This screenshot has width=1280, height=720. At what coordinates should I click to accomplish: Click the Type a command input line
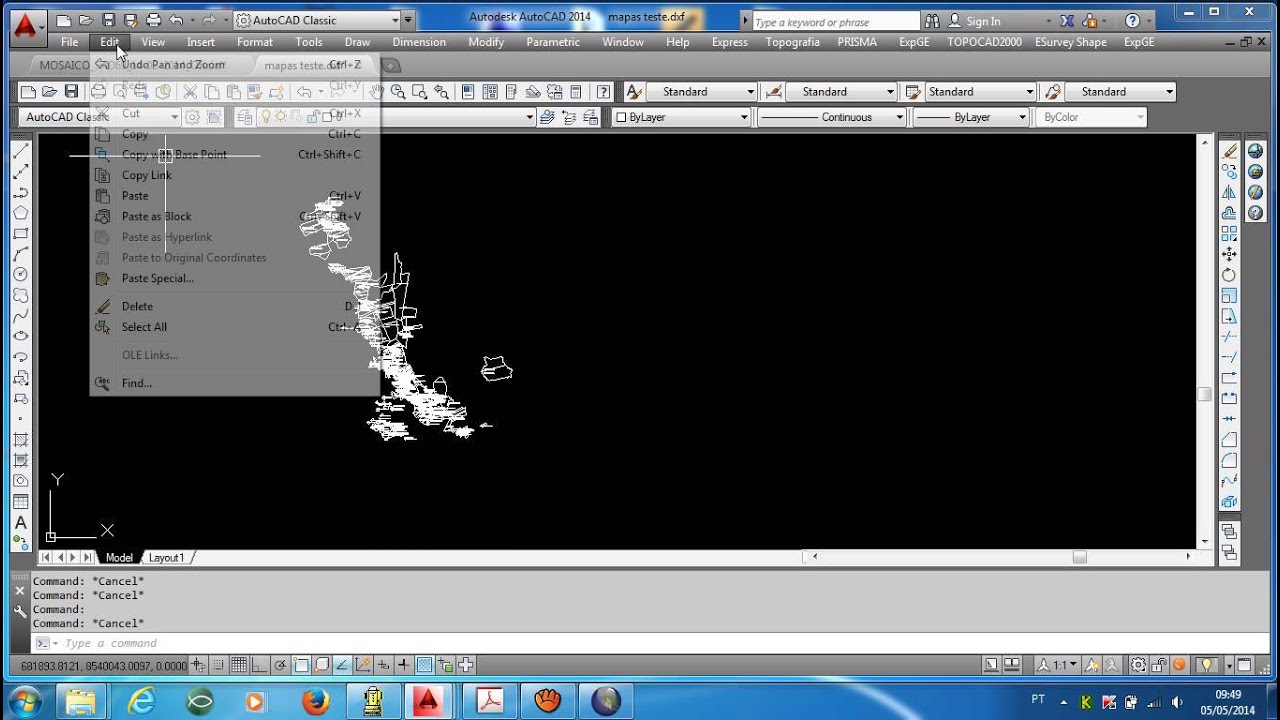pyautogui.click(x=650, y=643)
